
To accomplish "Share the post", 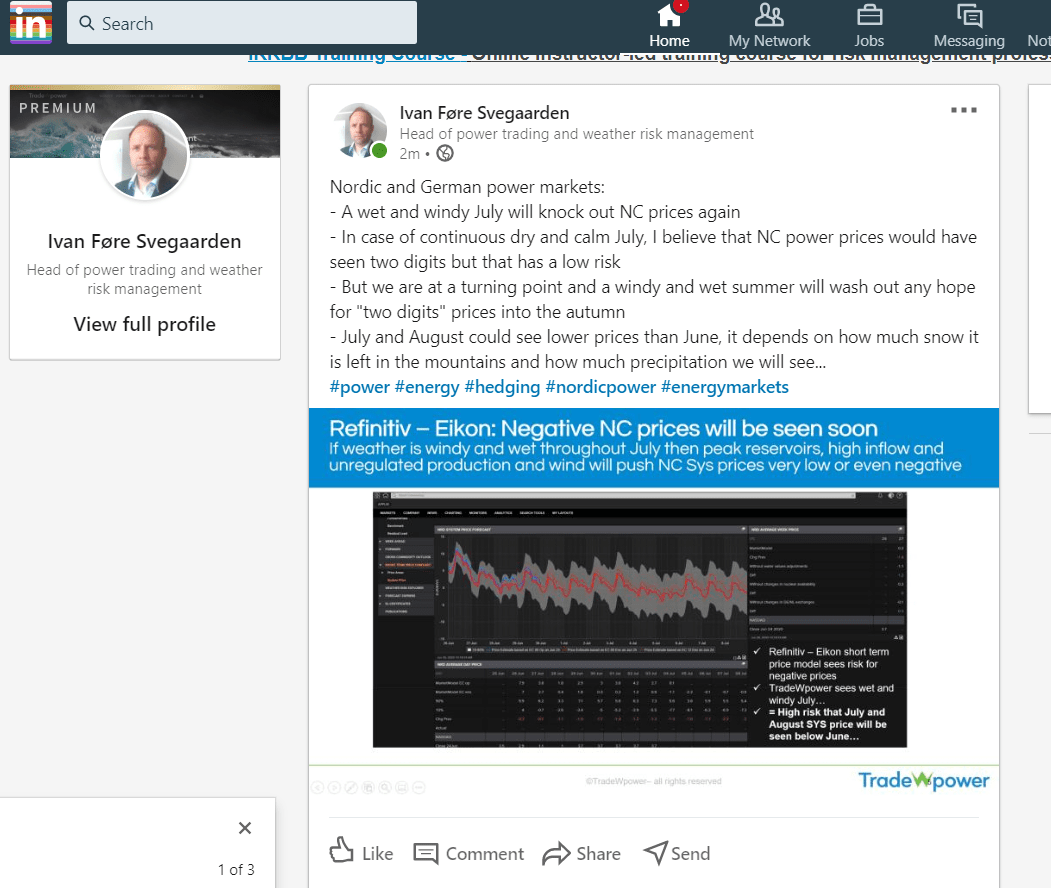I will (581, 853).
